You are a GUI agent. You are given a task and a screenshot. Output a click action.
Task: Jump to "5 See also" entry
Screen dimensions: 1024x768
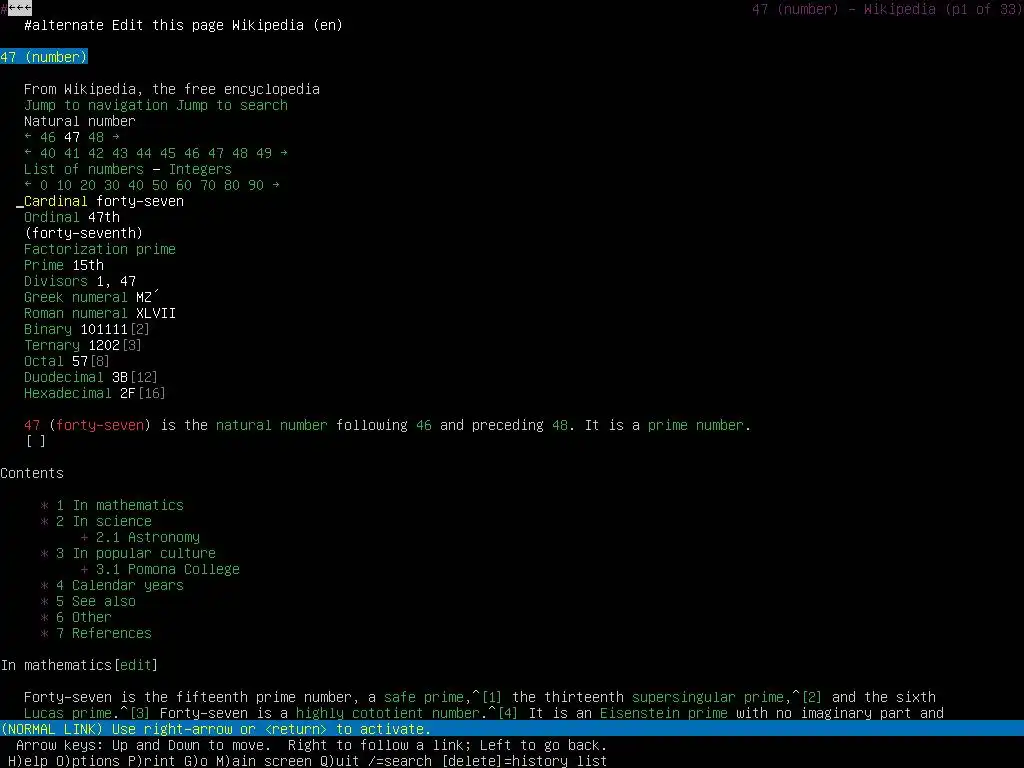(96, 601)
